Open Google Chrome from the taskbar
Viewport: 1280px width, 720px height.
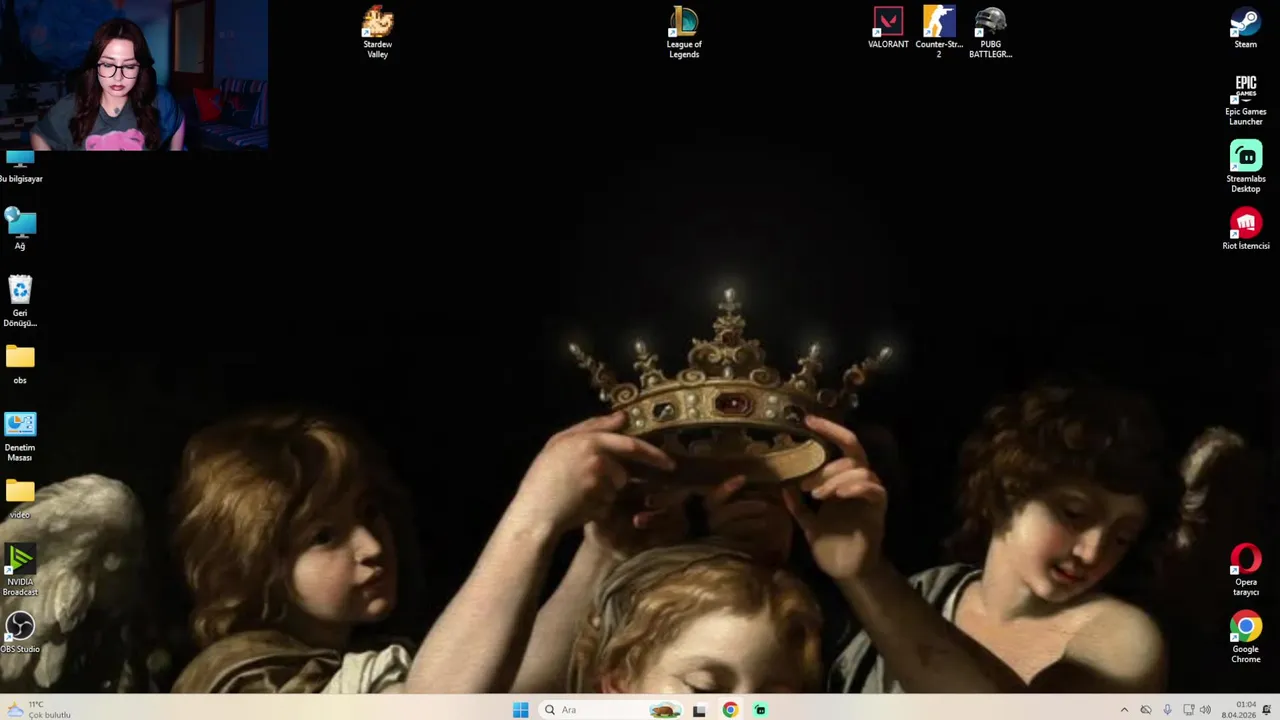[x=730, y=710]
